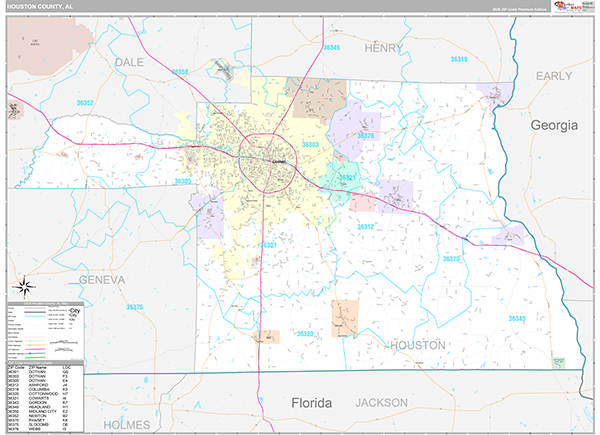
Task: Click the Florida state label
Action: (311, 403)
